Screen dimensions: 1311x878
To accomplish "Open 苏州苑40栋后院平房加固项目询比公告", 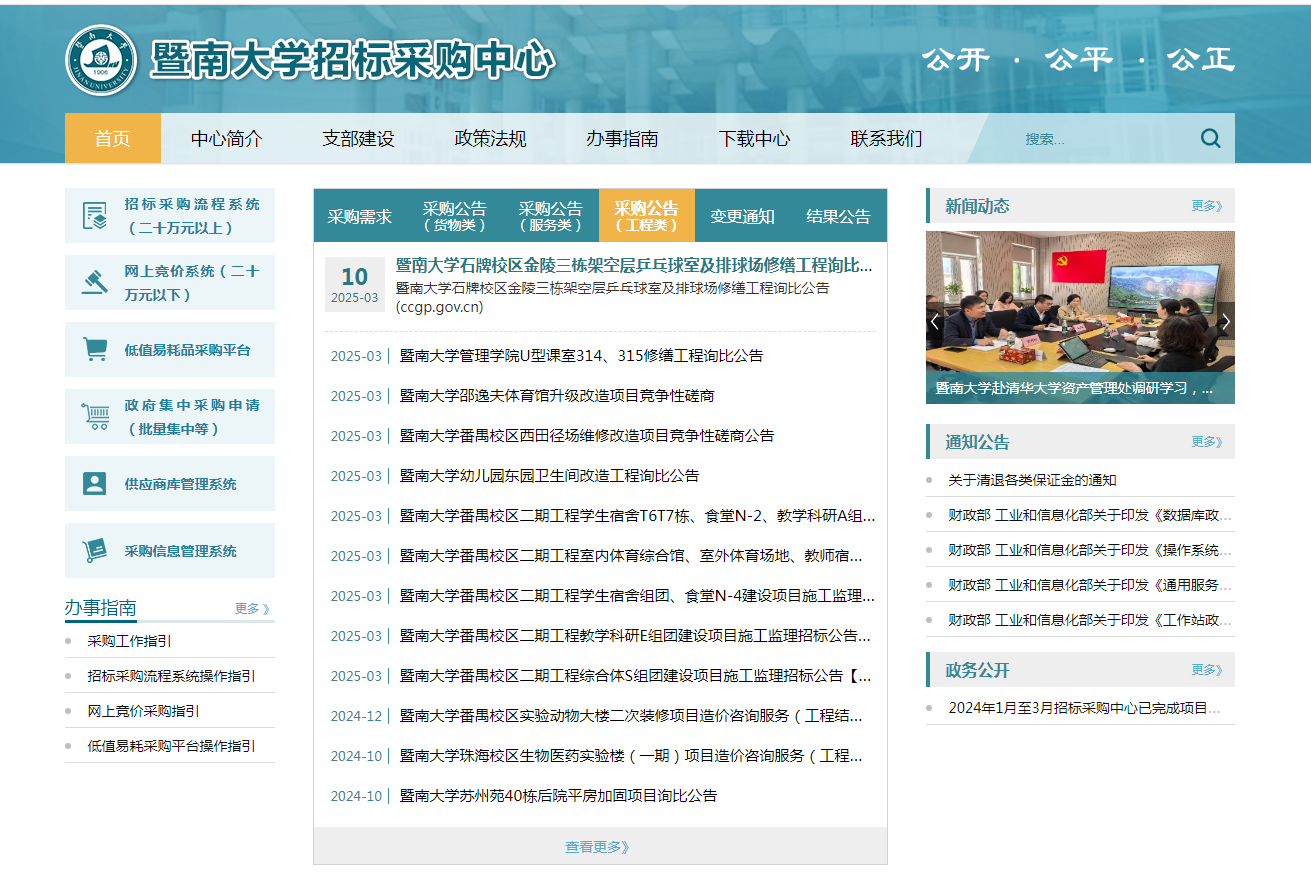I will tap(558, 795).
